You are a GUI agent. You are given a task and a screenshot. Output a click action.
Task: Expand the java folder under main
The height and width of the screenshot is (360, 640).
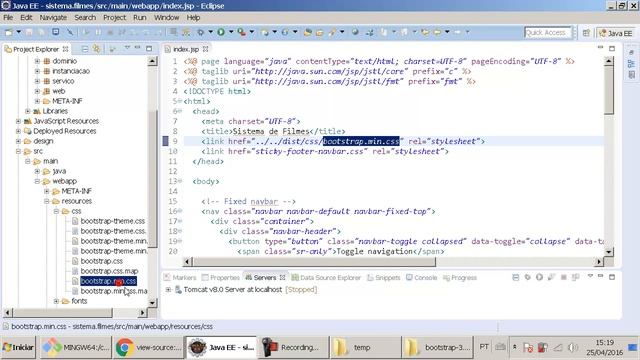click(x=37, y=171)
